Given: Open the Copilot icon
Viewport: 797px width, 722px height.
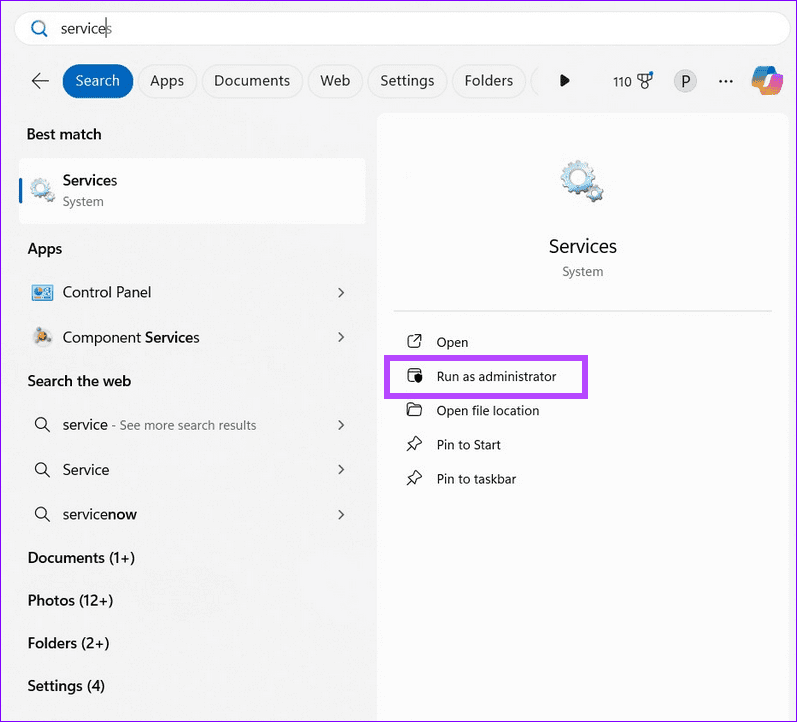Looking at the screenshot, I should 768,81.
